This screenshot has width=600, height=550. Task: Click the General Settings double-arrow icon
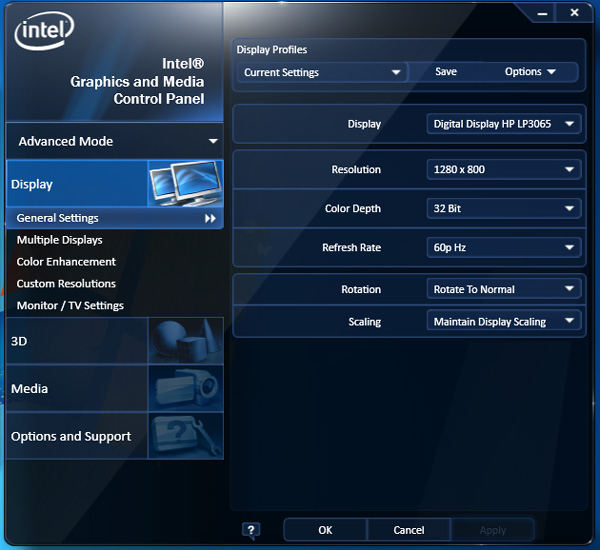210,219
